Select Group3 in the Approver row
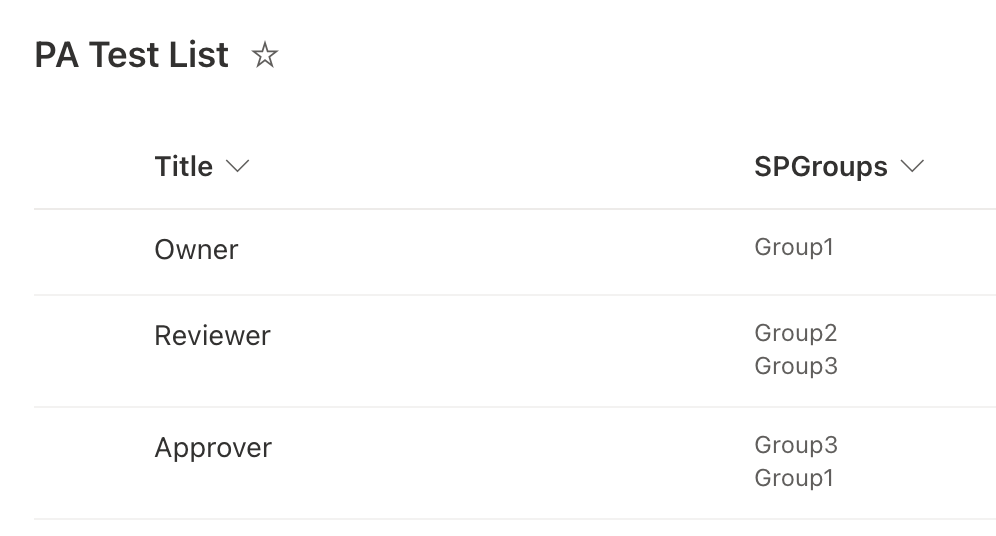 pos(796,445)
